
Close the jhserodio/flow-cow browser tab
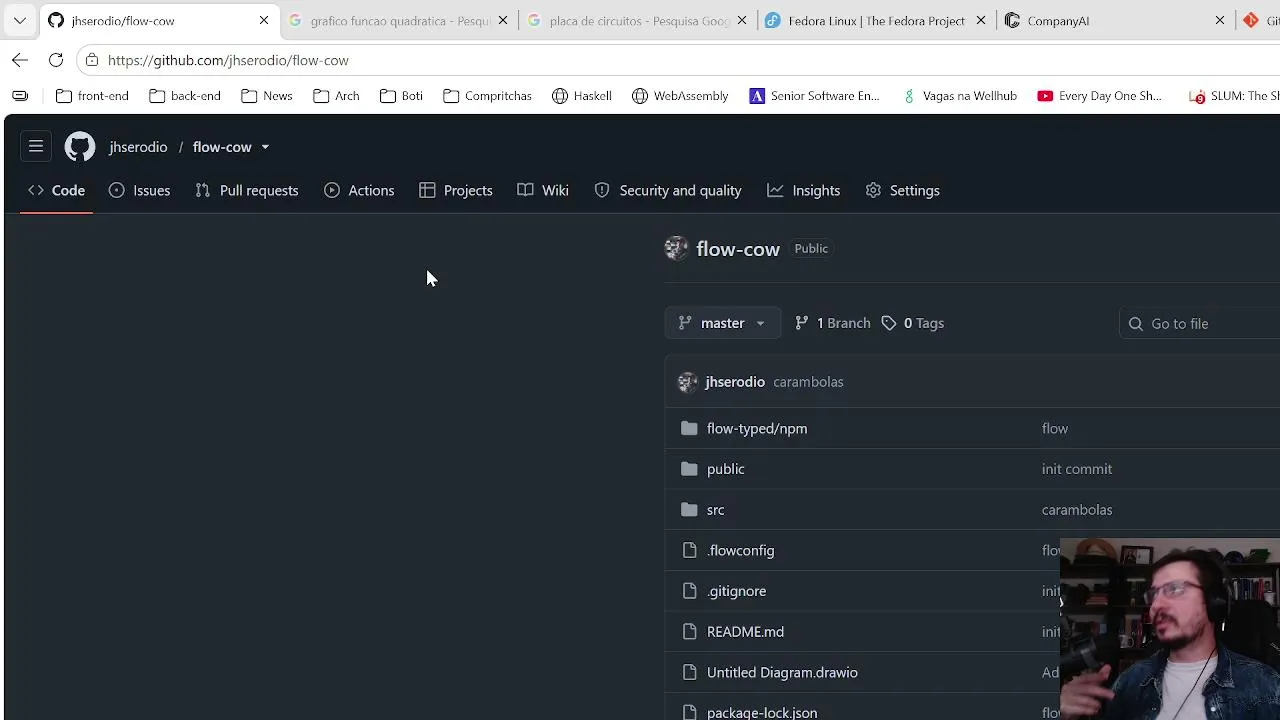(x=264, y=20)
